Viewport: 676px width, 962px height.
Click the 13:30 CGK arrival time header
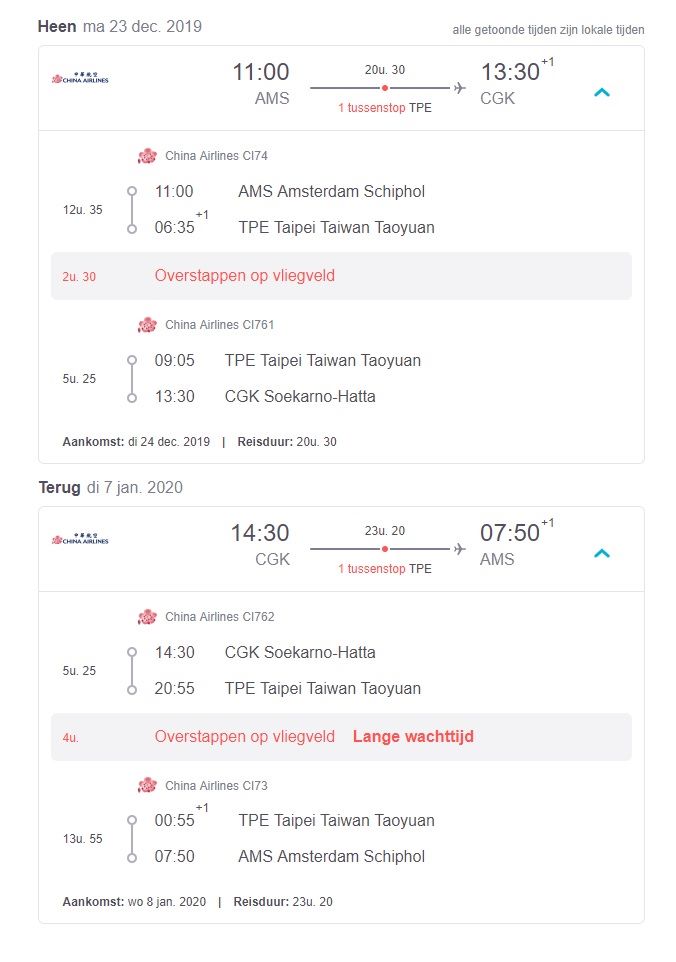[510, 72]
